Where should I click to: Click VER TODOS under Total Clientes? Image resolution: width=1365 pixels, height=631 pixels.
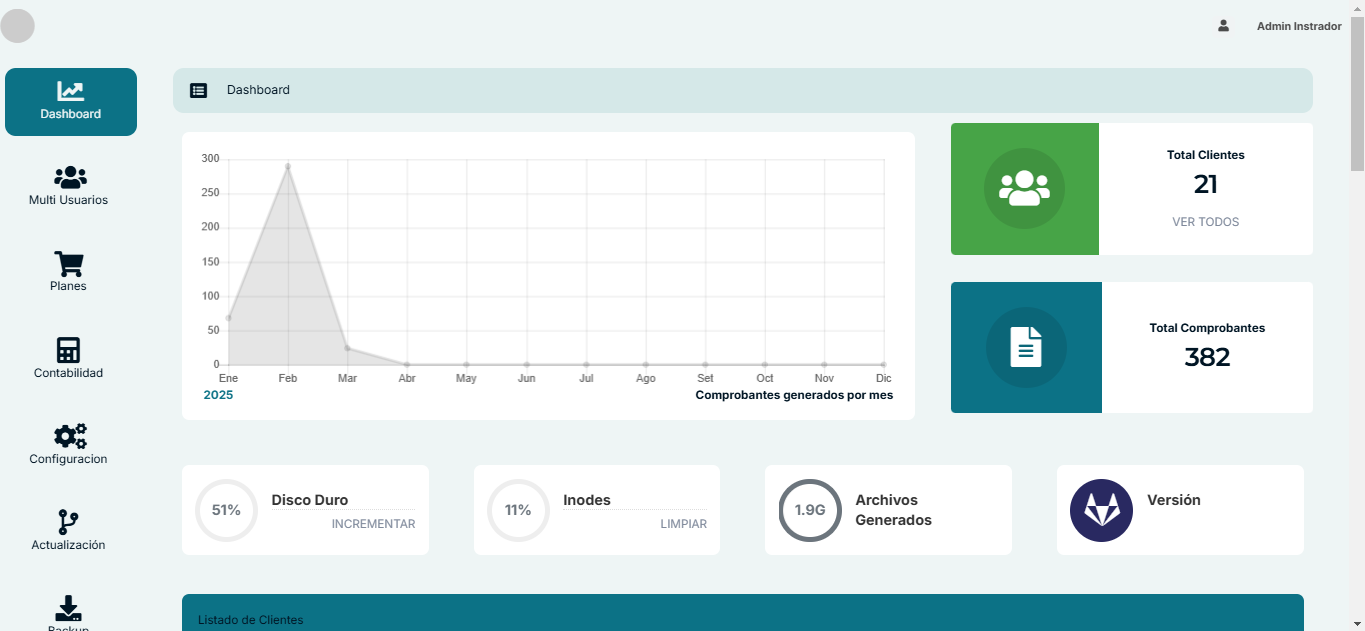tap(1205, 222)
